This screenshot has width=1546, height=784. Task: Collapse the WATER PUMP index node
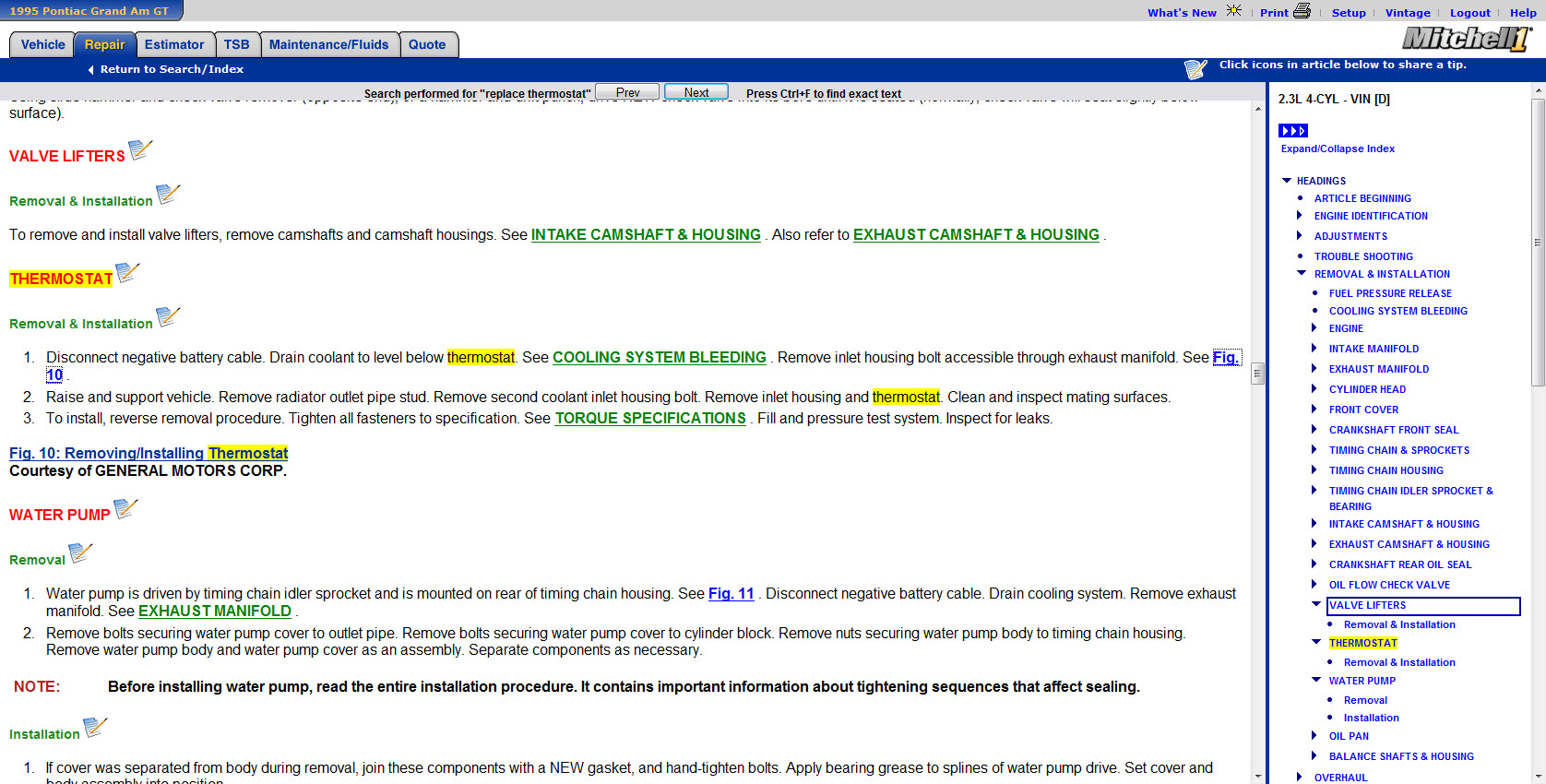1316,680
